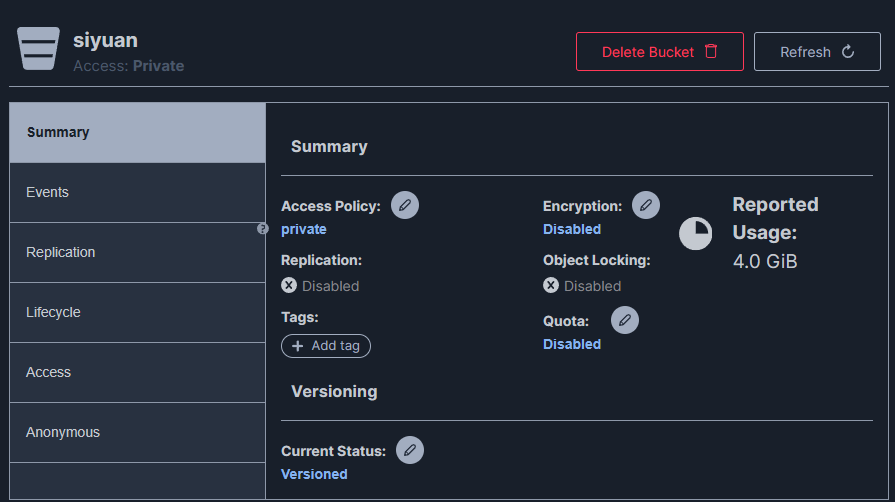Click the Encryption edit pencil icon
Viewport: 895px width, 502px height.
point(646,205)
